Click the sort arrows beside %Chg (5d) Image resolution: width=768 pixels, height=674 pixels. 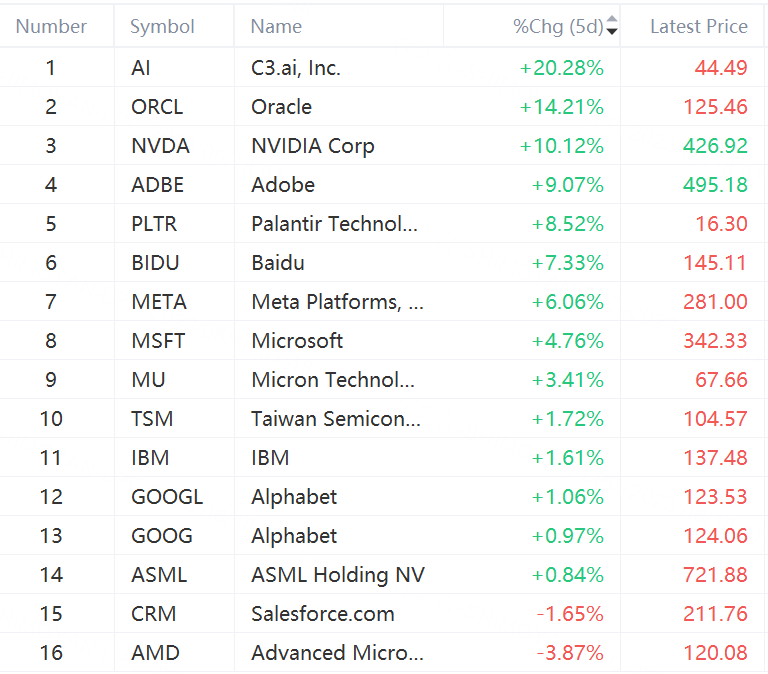[x=612, y=26]
